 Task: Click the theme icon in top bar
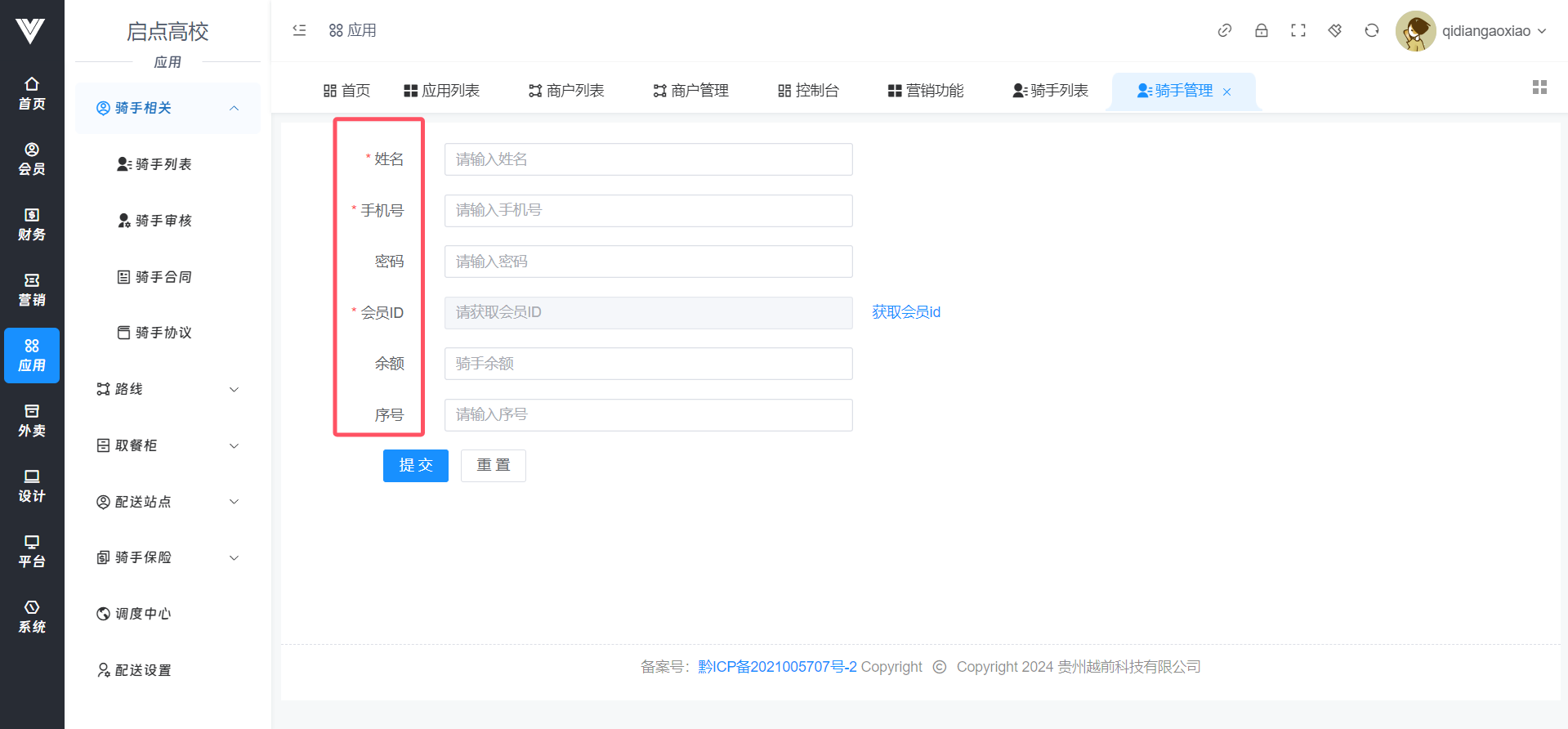pos(1334,30)
